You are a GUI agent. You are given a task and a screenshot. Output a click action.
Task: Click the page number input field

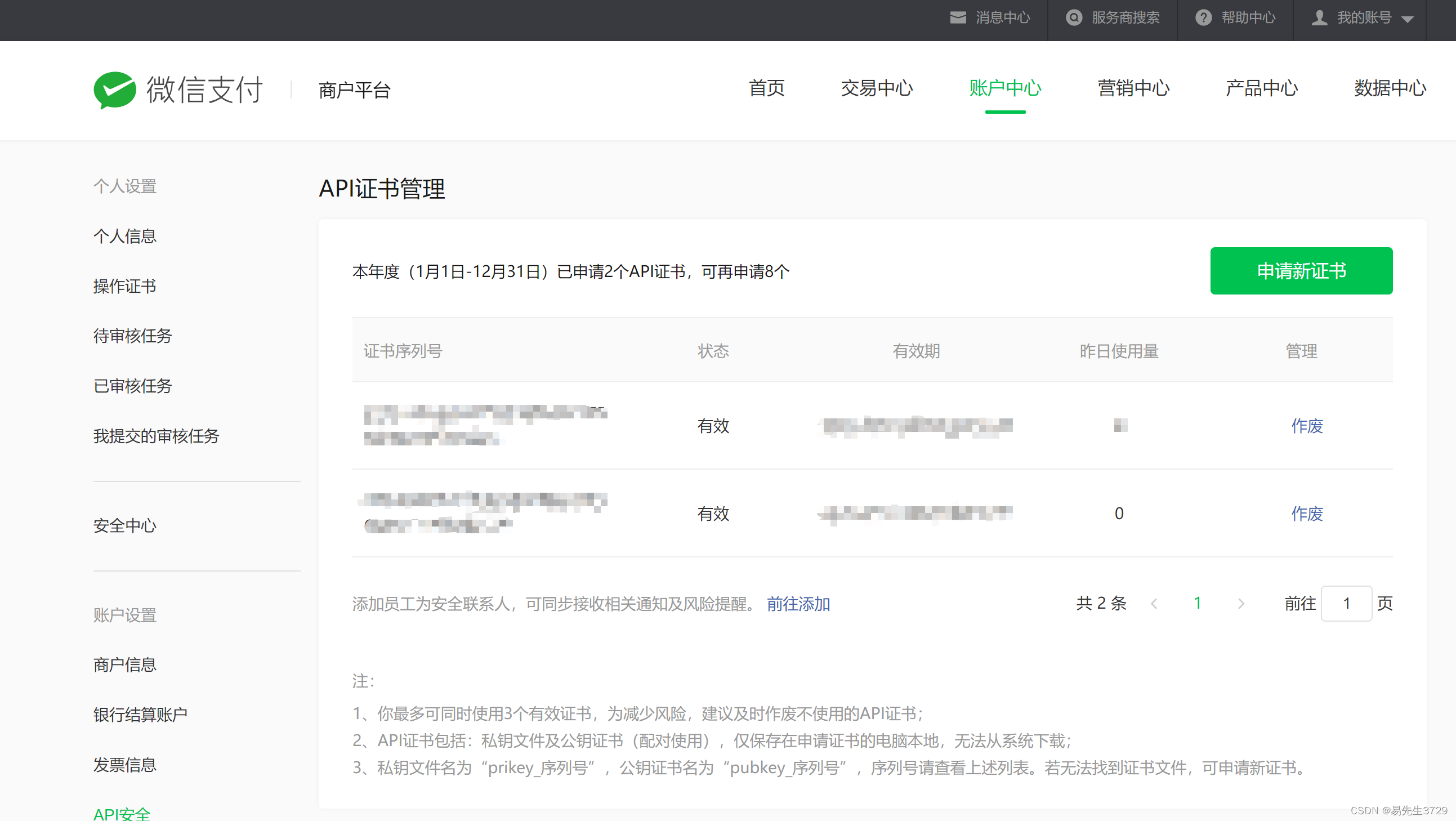click(x=1346, y=604)
